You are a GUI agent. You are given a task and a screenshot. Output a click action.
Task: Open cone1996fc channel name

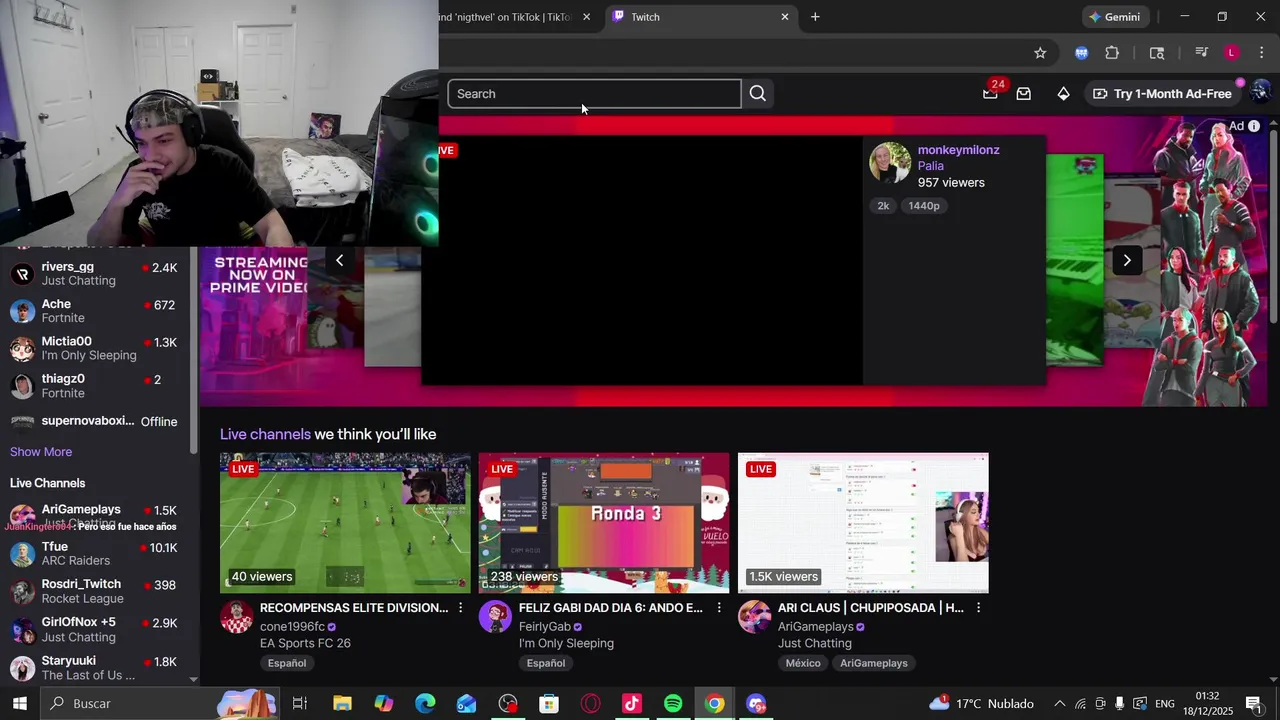tap(292, 627)
